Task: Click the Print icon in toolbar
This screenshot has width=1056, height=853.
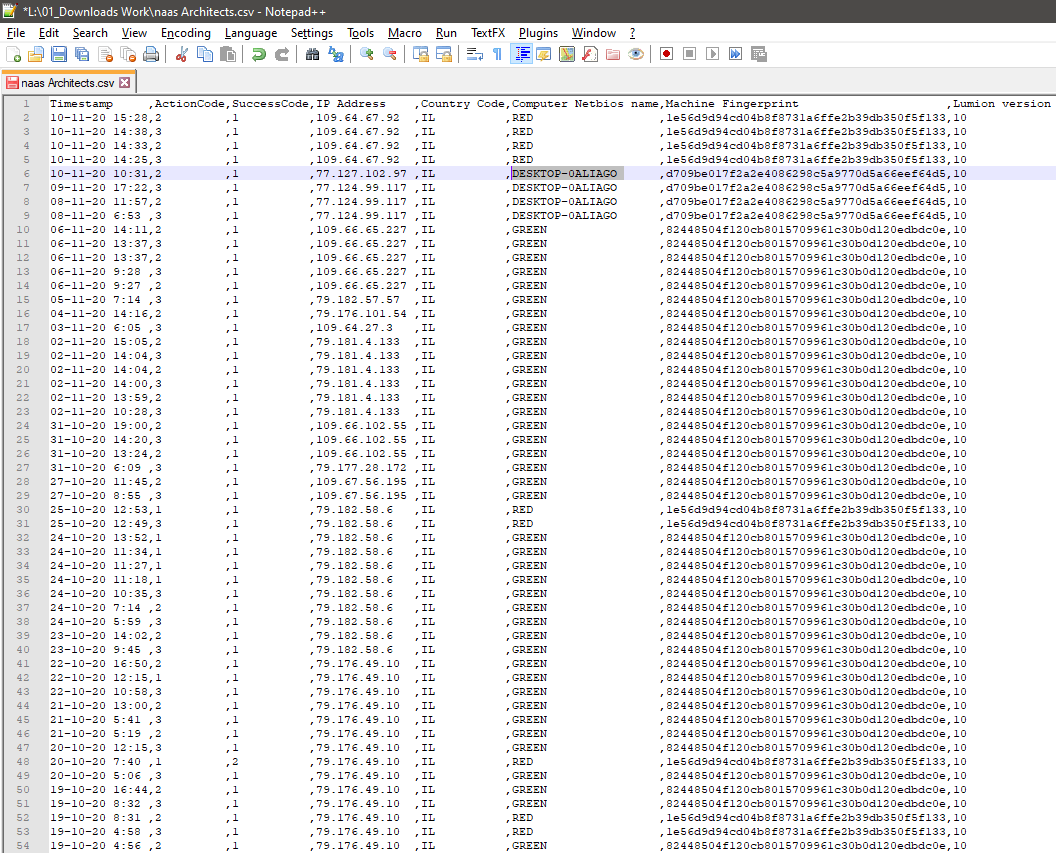Action: pos(150,54)
